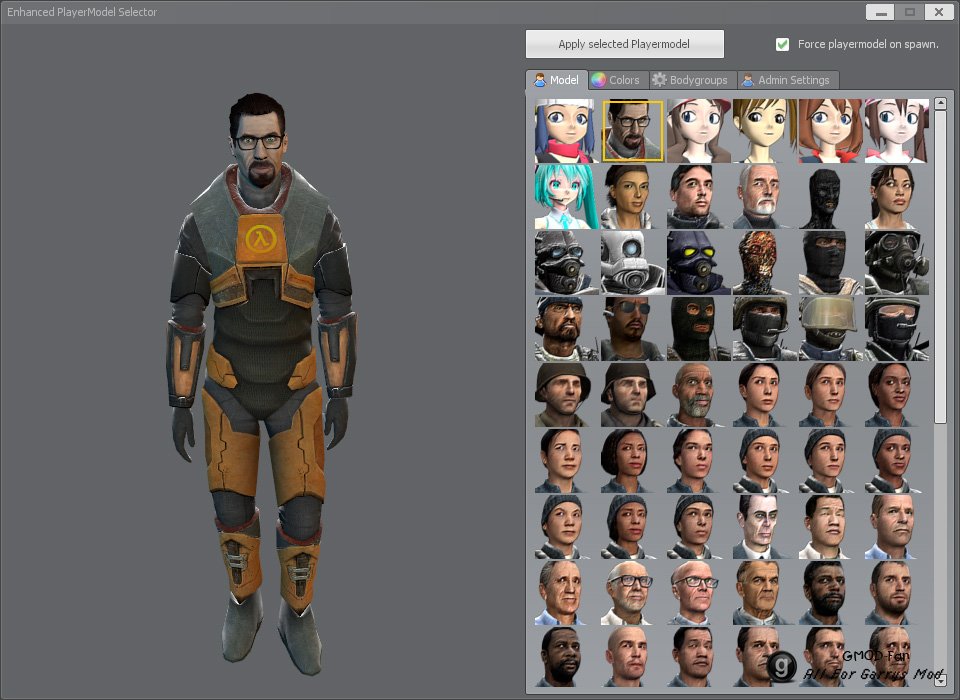This screenshot has height=700, width=960.
Task: Choose the blonde anime girl with dark eyes
Action: click(764, 131)
